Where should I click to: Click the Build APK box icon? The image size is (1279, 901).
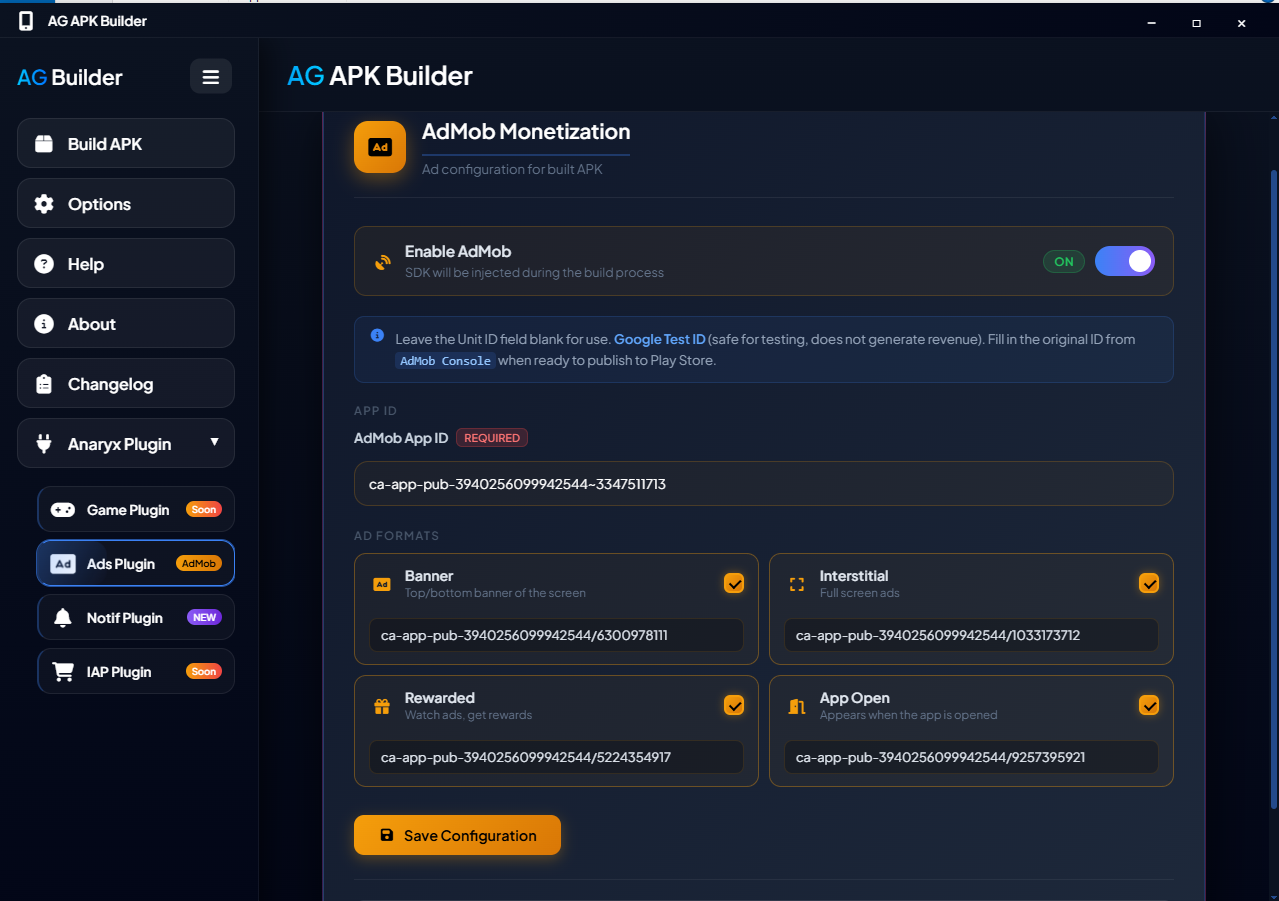tap(44, 144)
